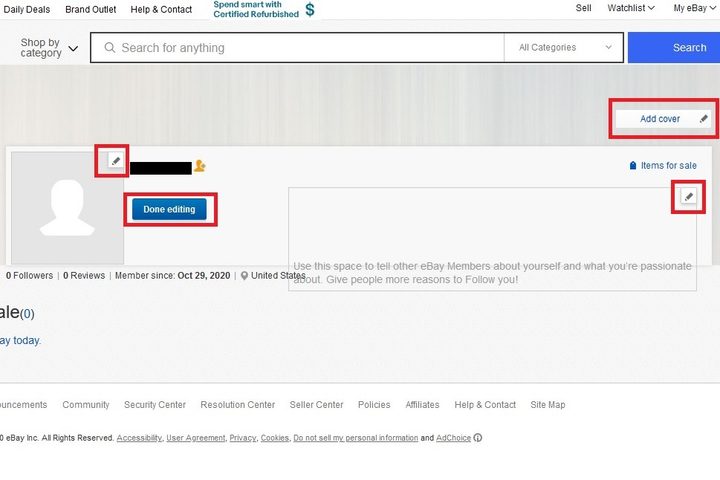This screenshot has width=720, height=480.
Task: Open the AdChoice link in footer
Action: (x=453, y=438)
